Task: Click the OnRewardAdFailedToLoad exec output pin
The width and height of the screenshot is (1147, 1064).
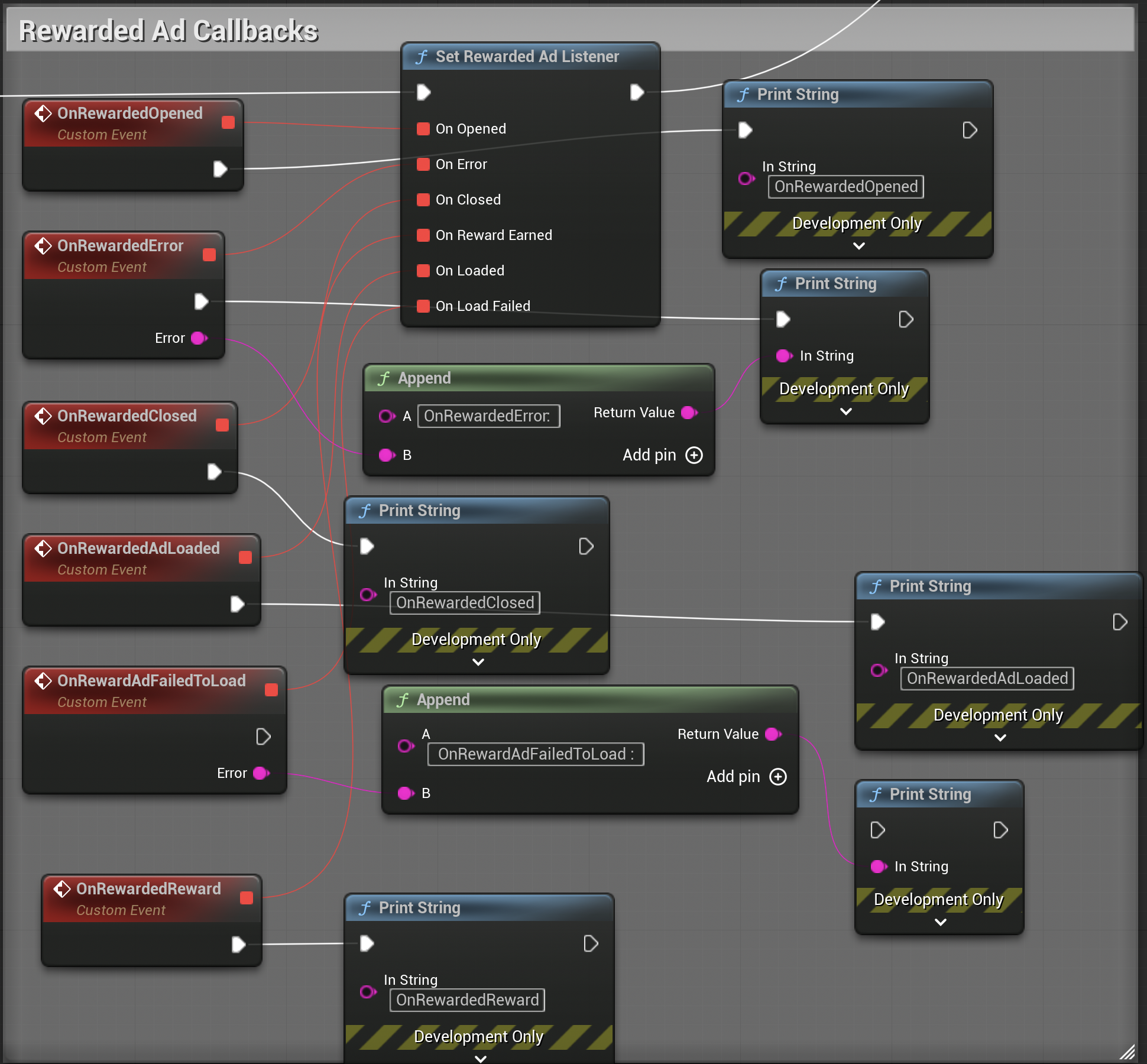Action: pos(263,737)
